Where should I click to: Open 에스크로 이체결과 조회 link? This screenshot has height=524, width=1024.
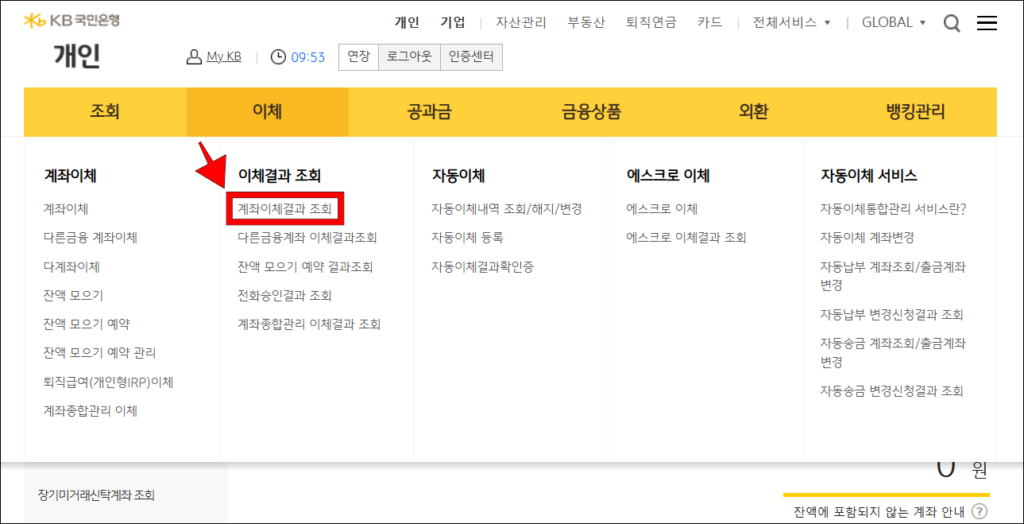(686, 238)
